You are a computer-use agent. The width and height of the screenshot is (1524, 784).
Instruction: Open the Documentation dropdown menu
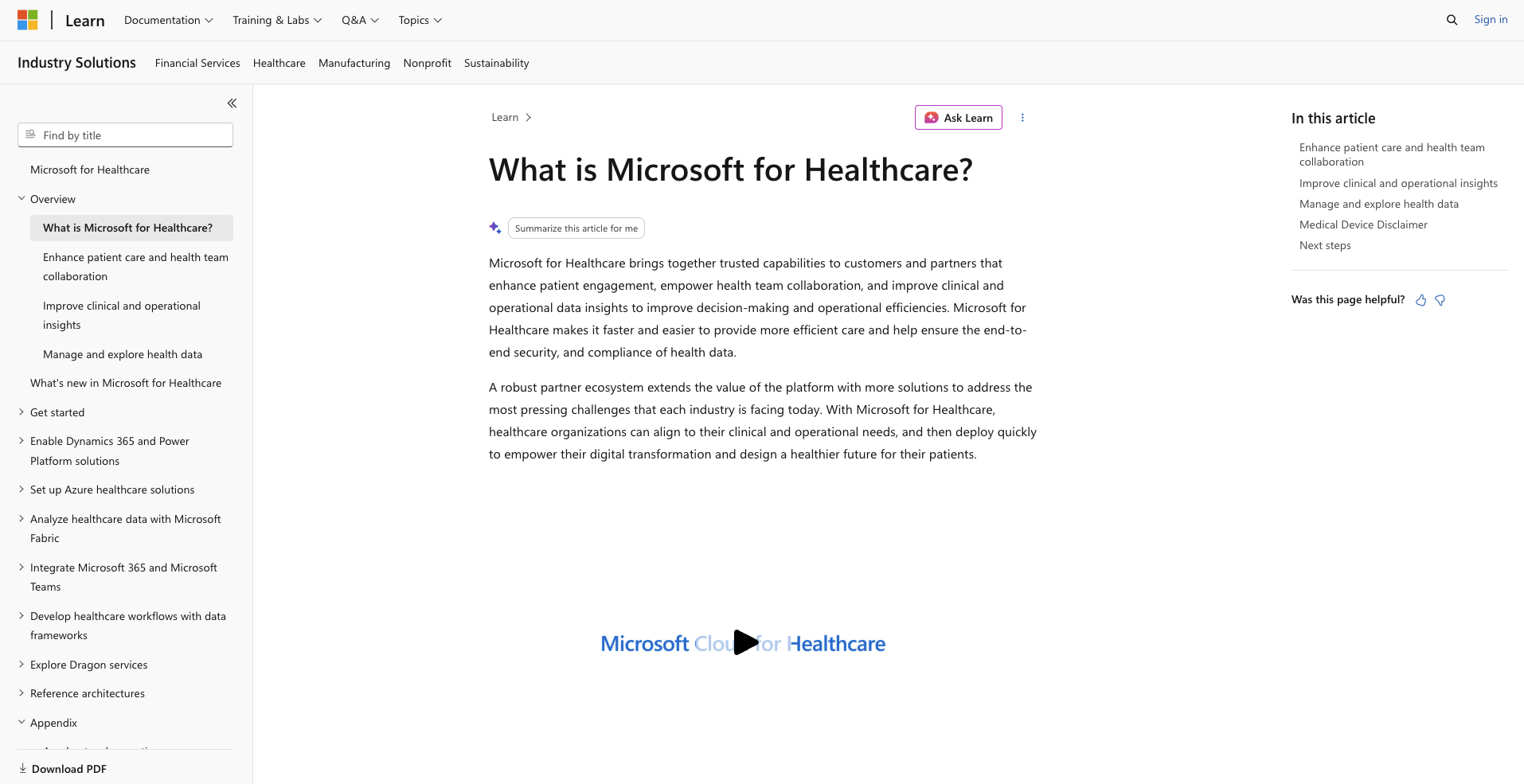tap(168, 20)
